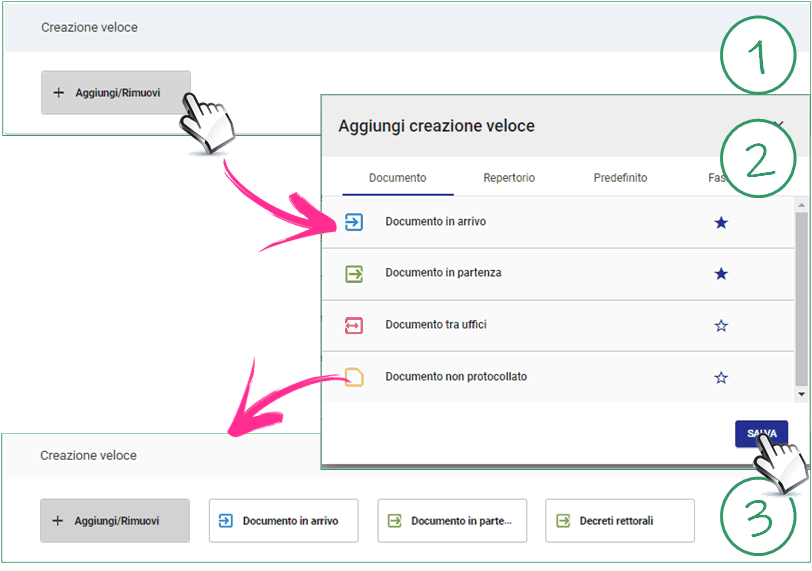Toggle the filled star for Documento in partenza
Viewport: 812px width, 571px height.
coord(721,273)
